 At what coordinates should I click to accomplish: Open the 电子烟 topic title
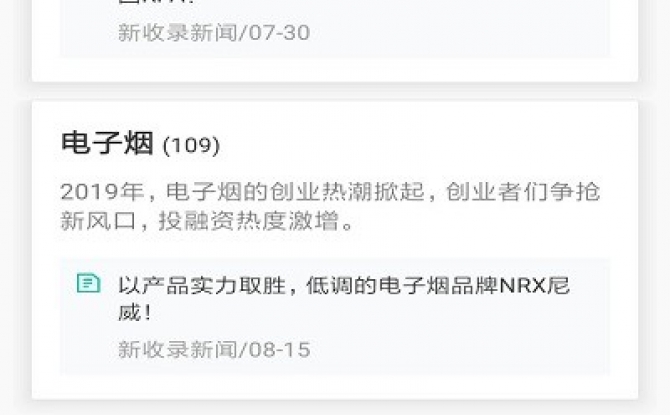(107, 143)
